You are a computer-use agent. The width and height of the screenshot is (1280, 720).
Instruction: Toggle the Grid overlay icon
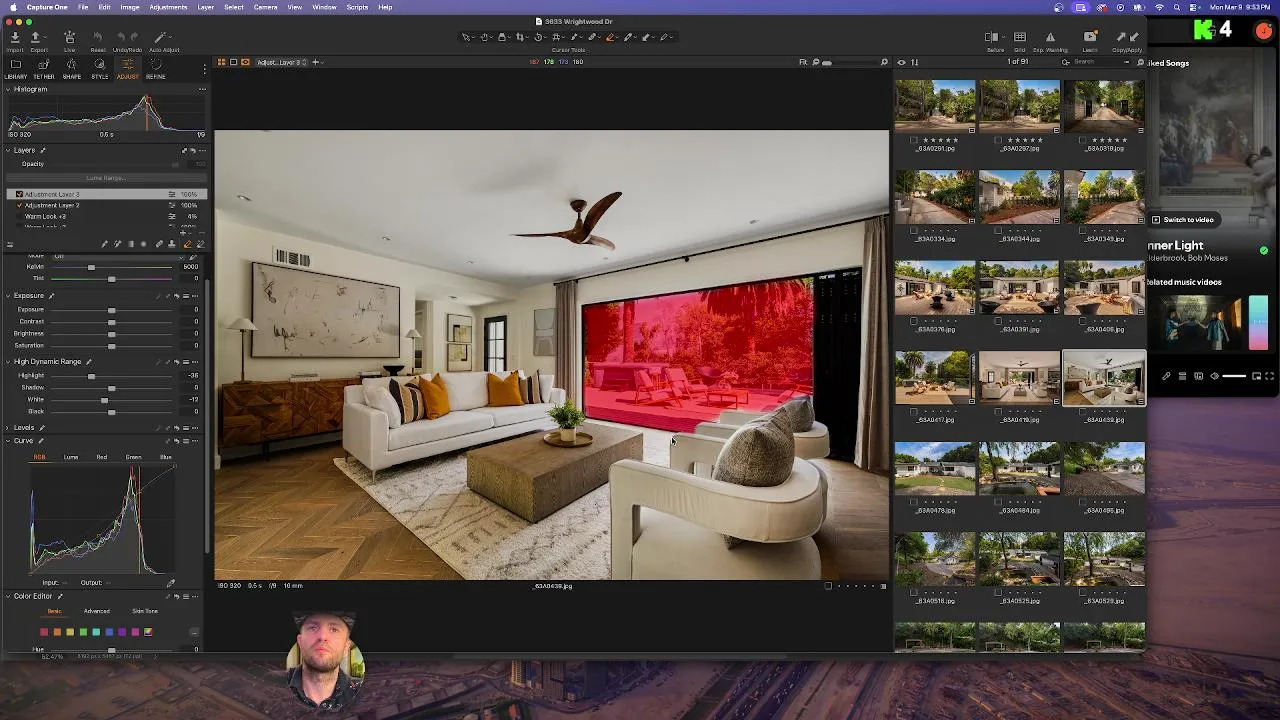[1020, 38]
